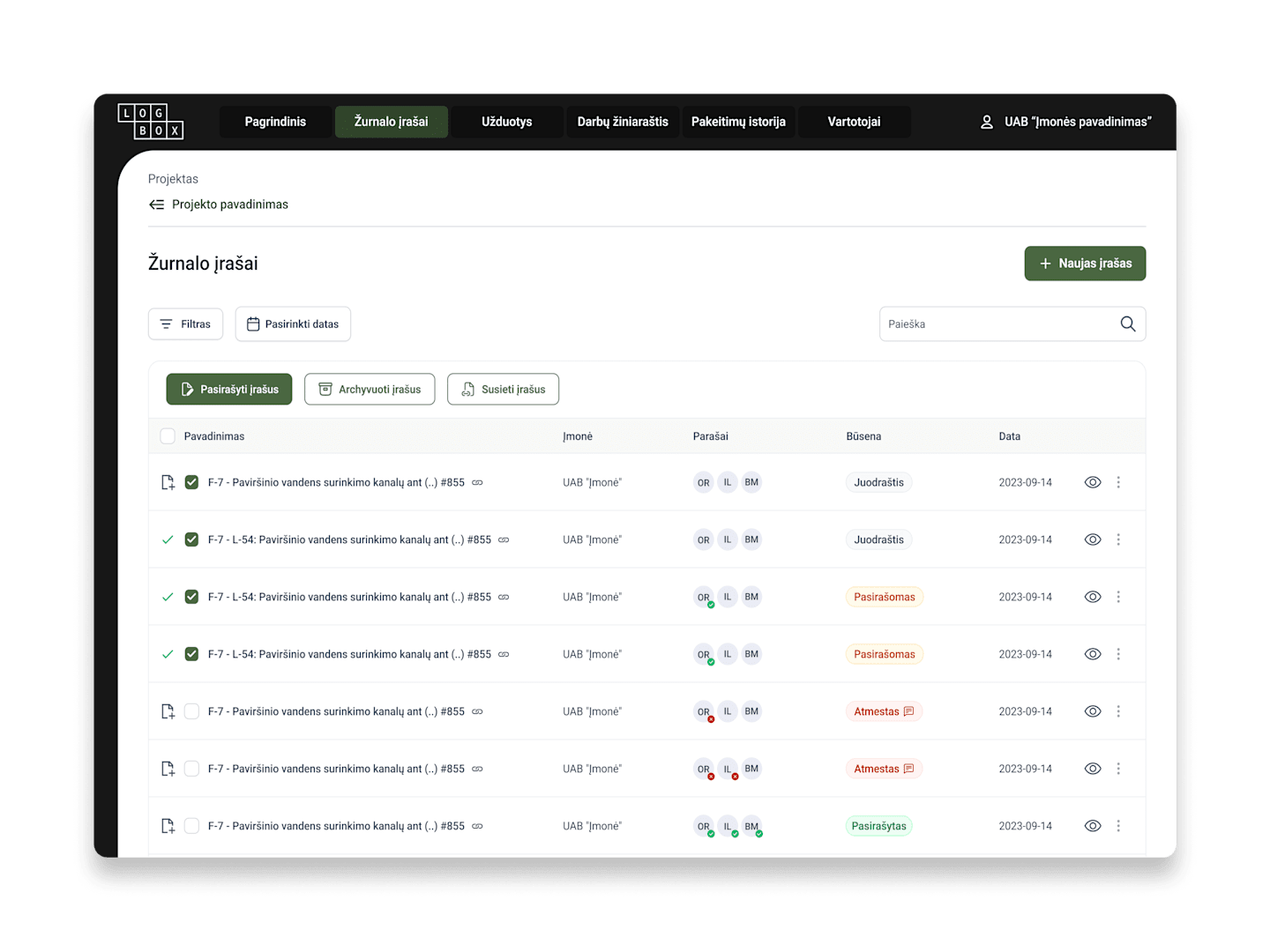Click the back arrow beside Projekto pavadinimas

point(156,205)
